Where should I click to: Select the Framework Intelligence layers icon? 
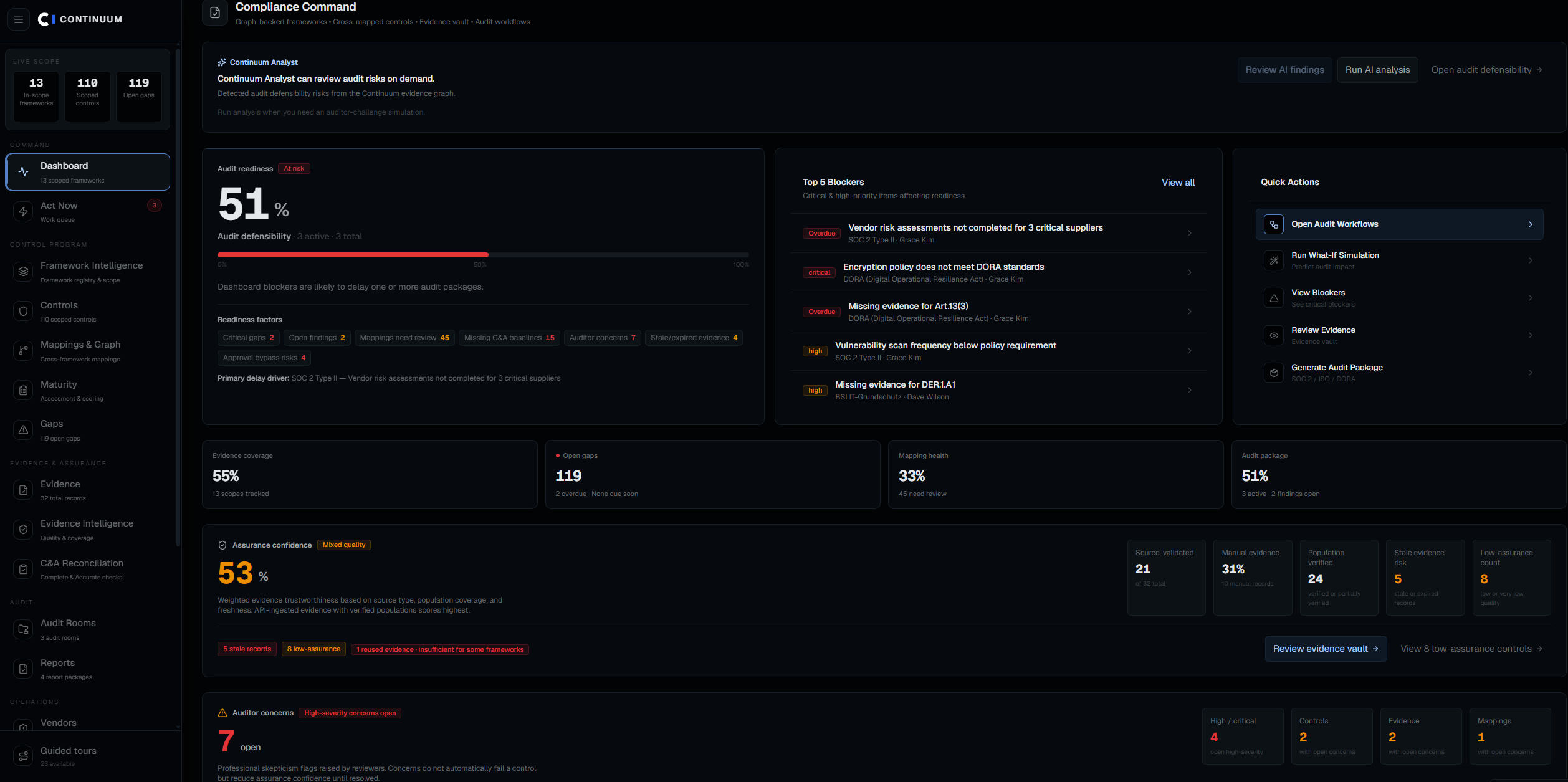23,272
